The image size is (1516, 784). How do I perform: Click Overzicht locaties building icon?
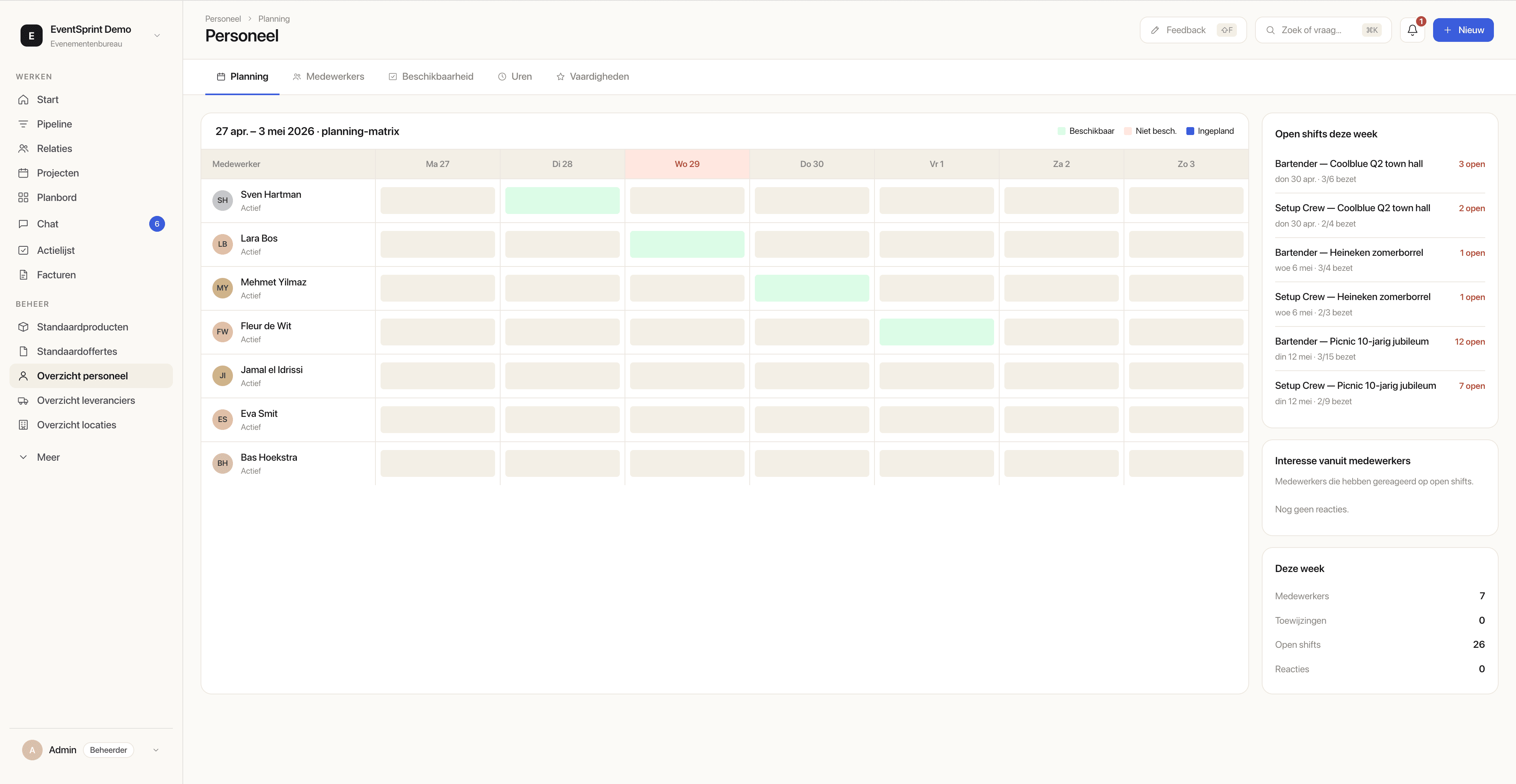24,425
